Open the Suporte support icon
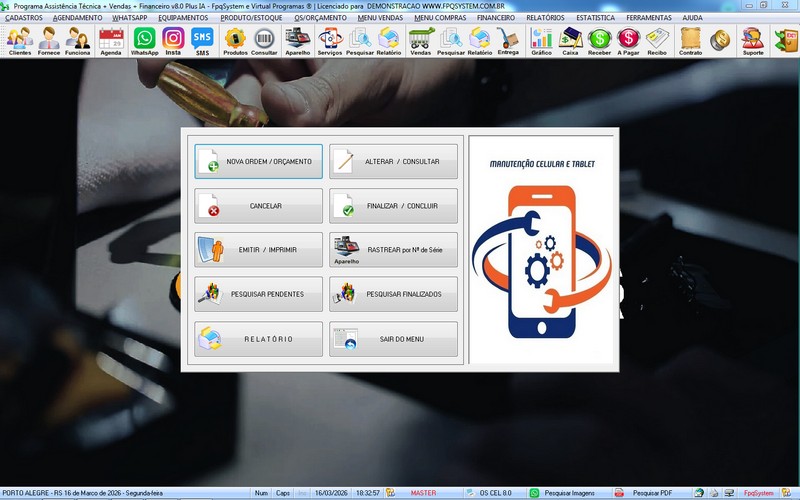 click(753, 41)
